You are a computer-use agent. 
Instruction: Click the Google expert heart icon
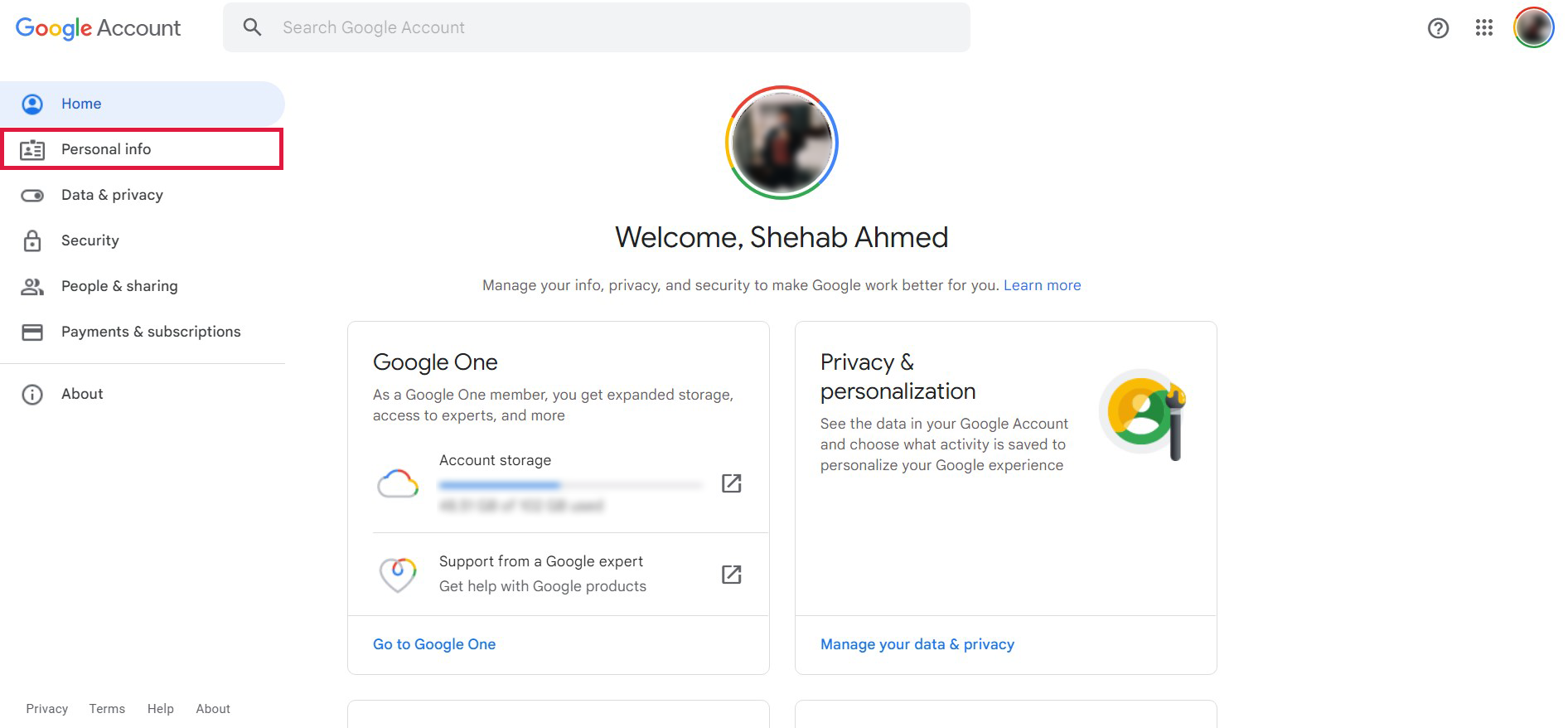[x=398, y=575]
